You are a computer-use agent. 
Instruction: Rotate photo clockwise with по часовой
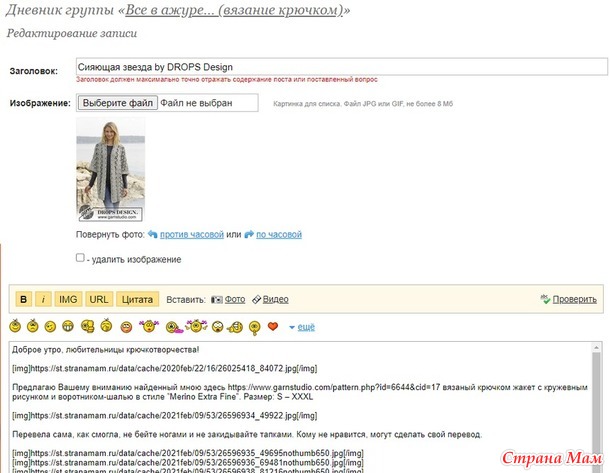[x=279, y=235]
